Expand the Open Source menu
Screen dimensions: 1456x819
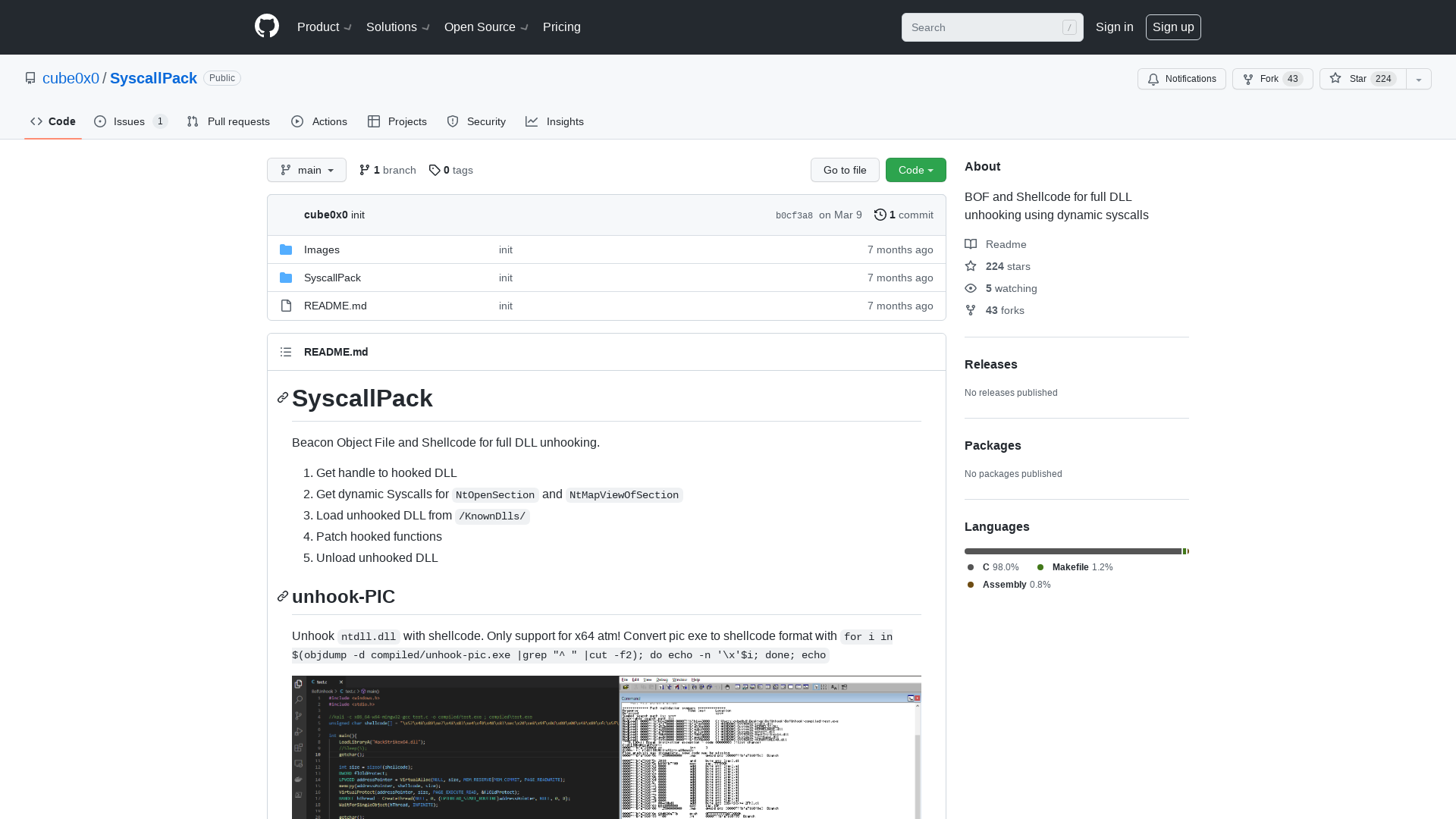[x=487, y=27]
